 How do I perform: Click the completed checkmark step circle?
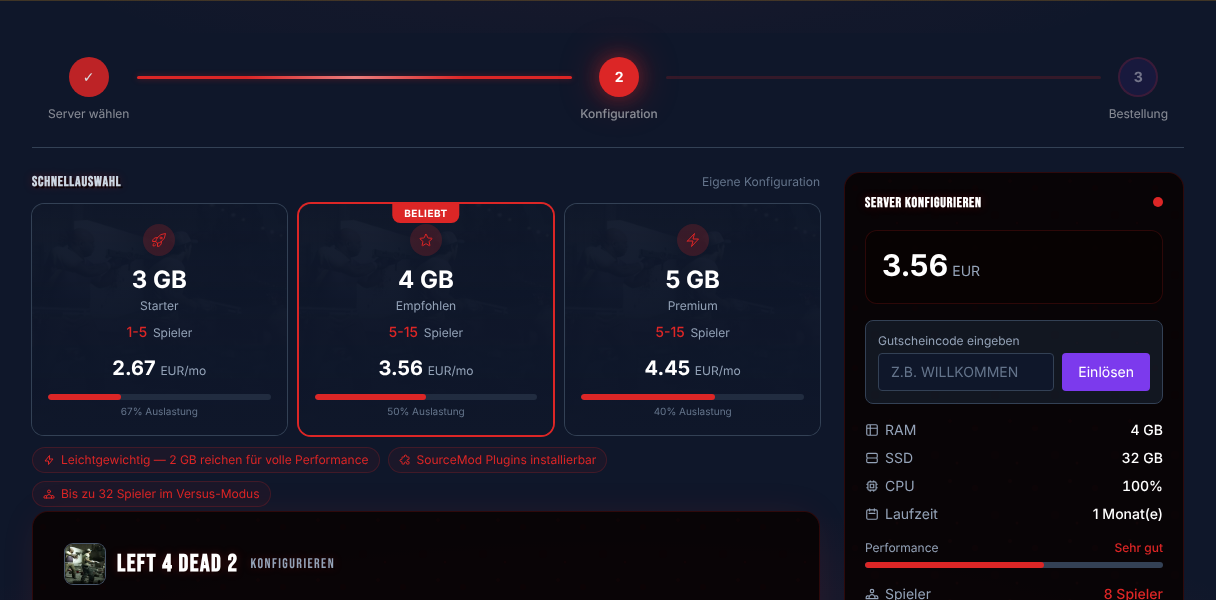tap(88, 77)
